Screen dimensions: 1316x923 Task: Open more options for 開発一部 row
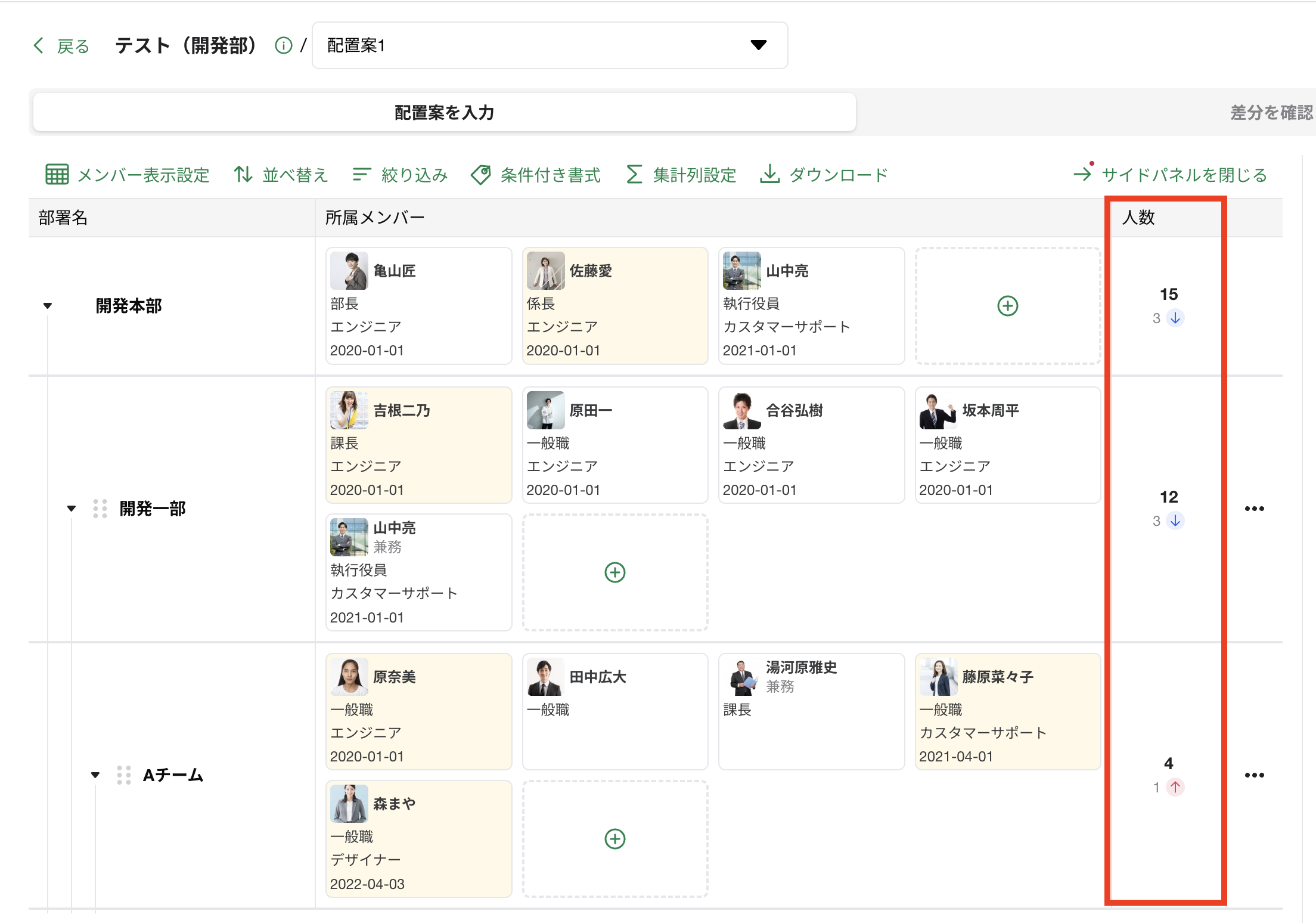(x=1254, y=509)
